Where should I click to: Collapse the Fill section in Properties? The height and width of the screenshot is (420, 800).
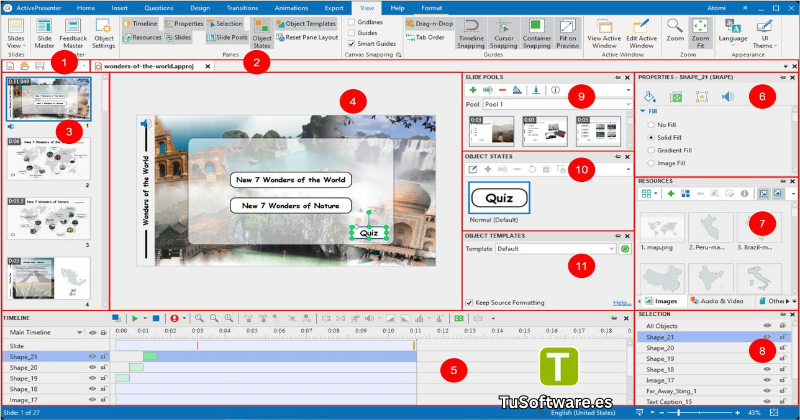[x=642, y=111]
